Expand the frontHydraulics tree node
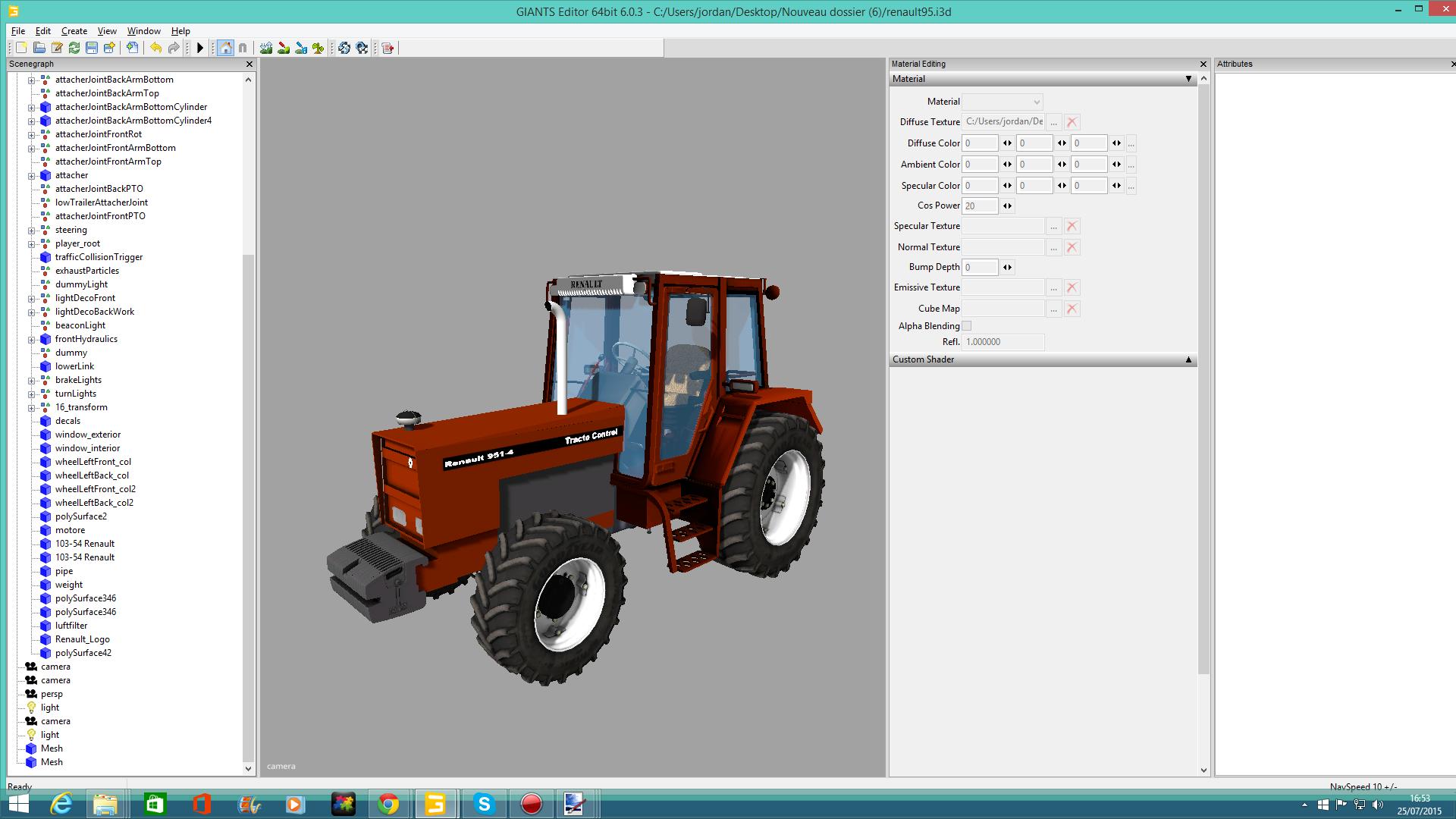 pos(32,339)
